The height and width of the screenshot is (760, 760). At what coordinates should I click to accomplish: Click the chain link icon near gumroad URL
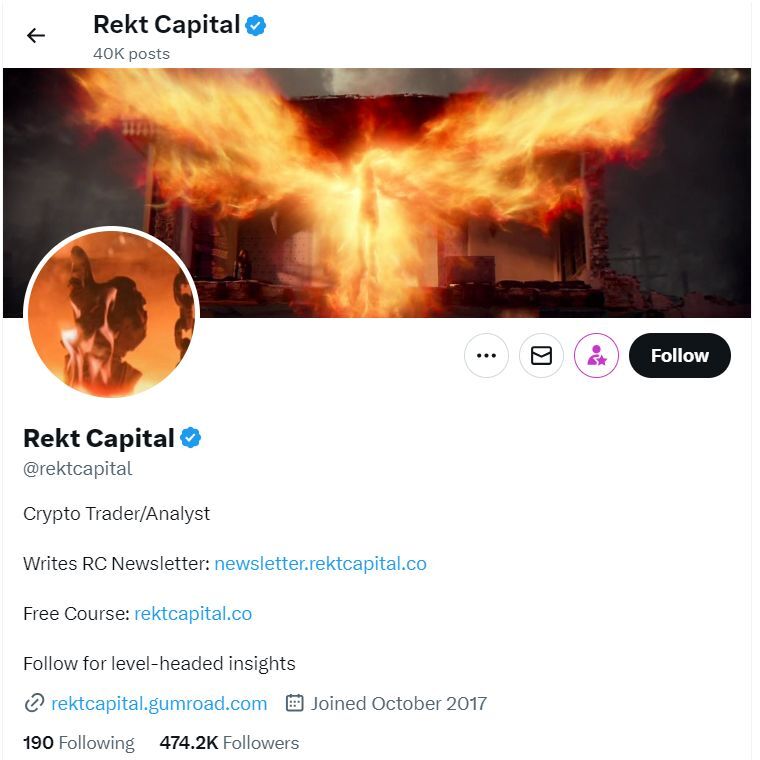pos(34,704)
